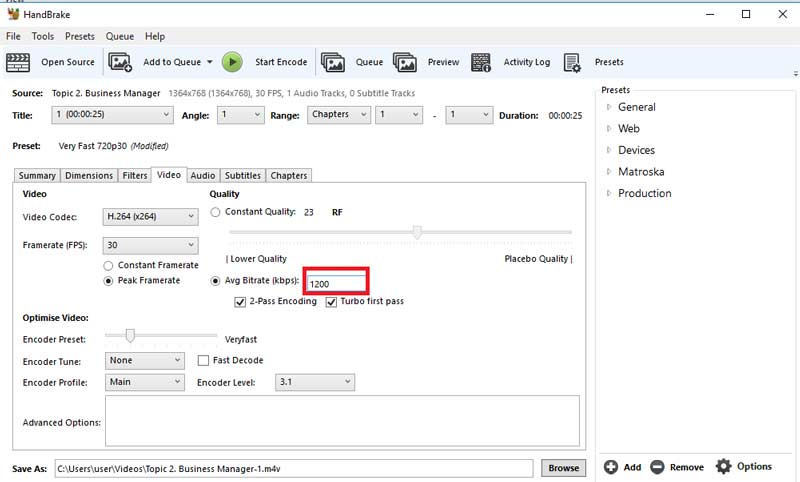Select Constant Framerate option
800x482 pixels.
tap(108, 266)
